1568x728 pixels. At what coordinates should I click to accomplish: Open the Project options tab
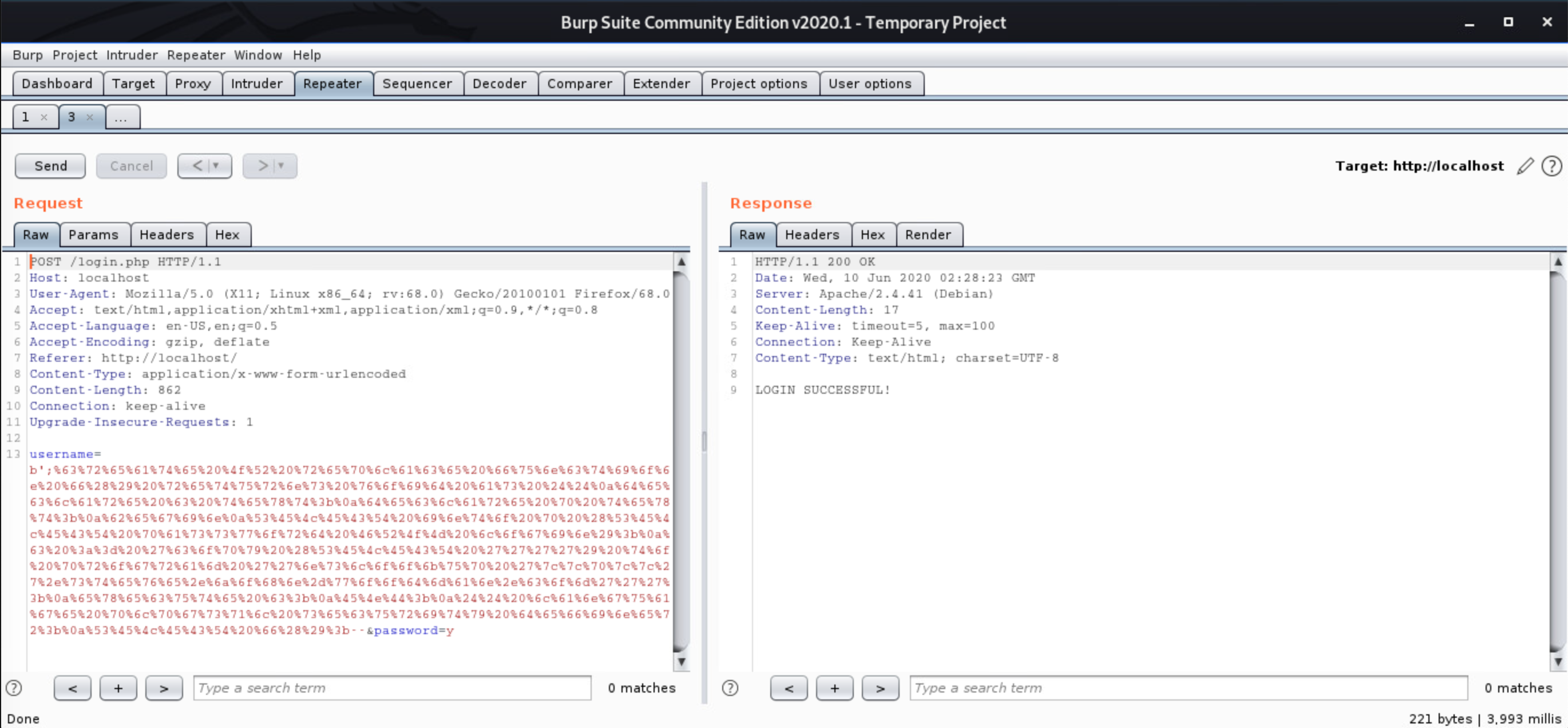pos(759,84)
